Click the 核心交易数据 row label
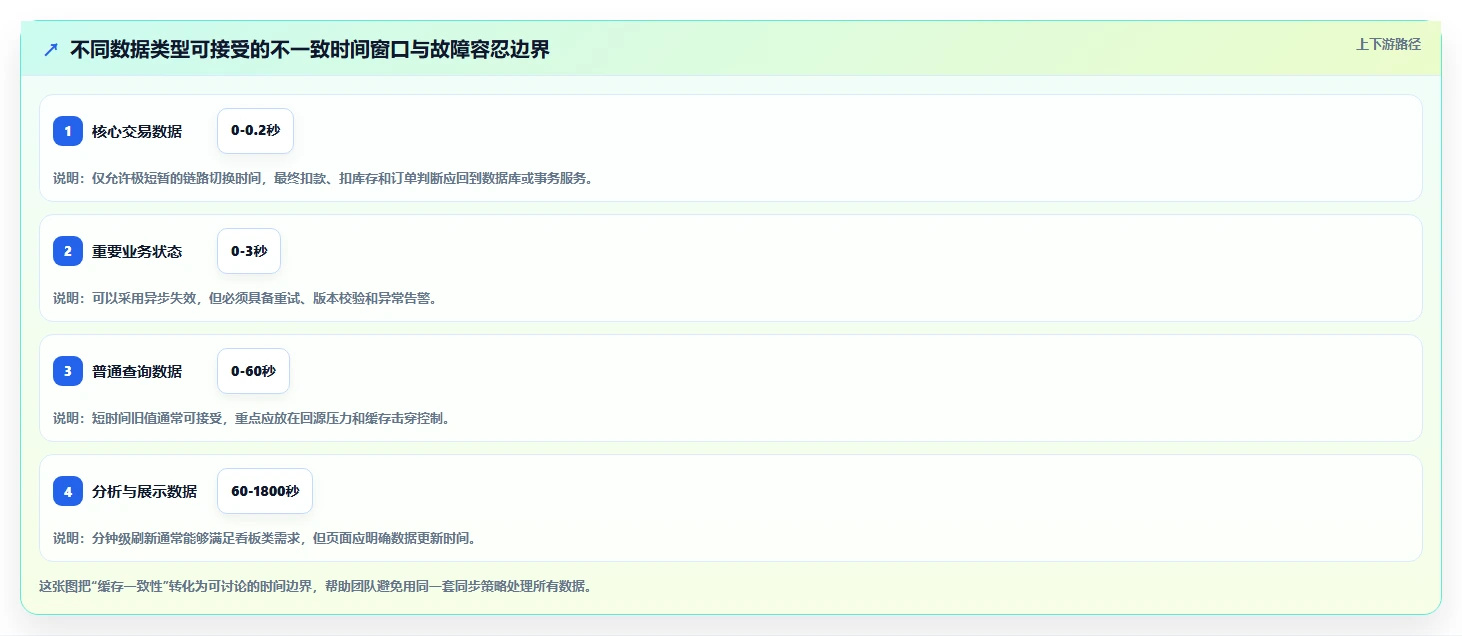This screenshot has width=1462, height=636. point(137,131)
